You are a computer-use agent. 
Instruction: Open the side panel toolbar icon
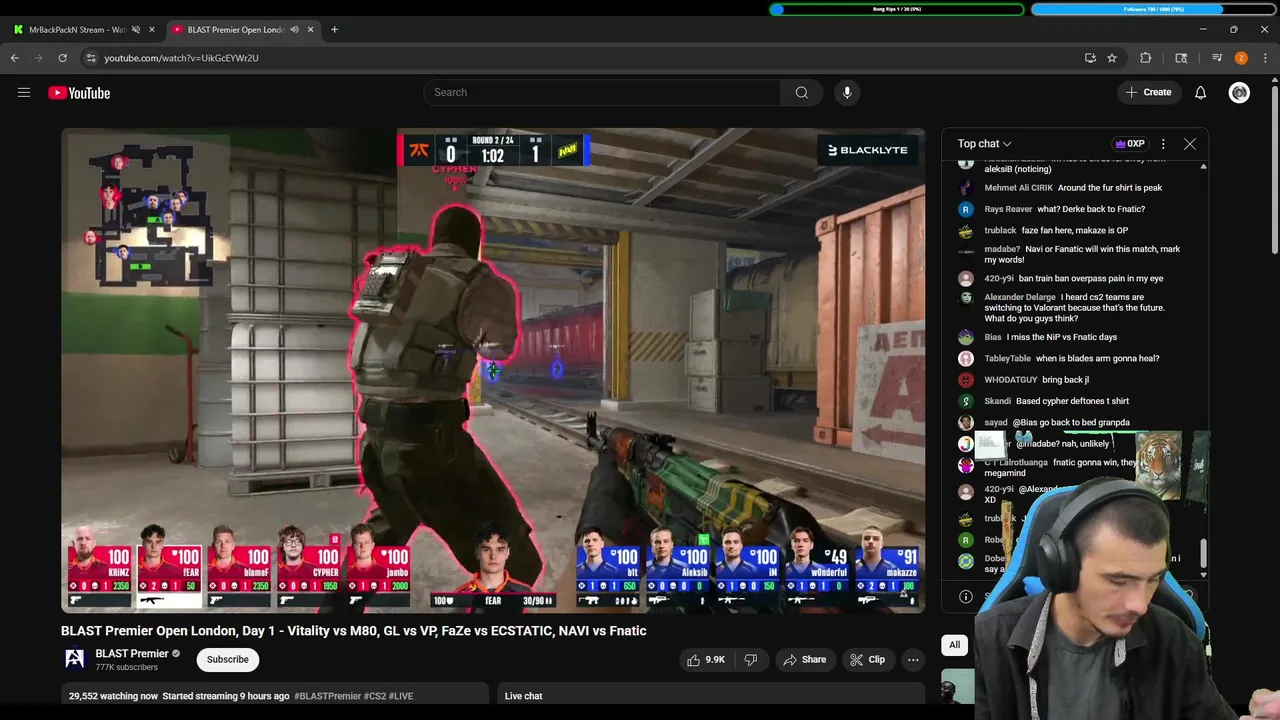point(1181,58)
